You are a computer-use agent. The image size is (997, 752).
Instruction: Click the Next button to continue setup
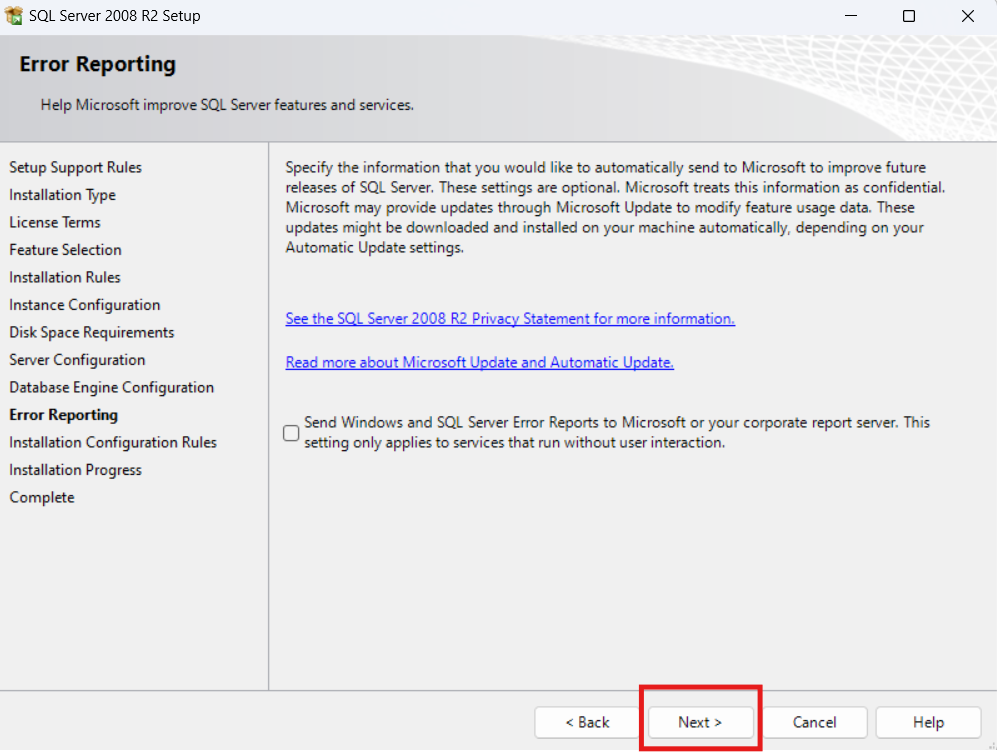(x=700, y=722)
